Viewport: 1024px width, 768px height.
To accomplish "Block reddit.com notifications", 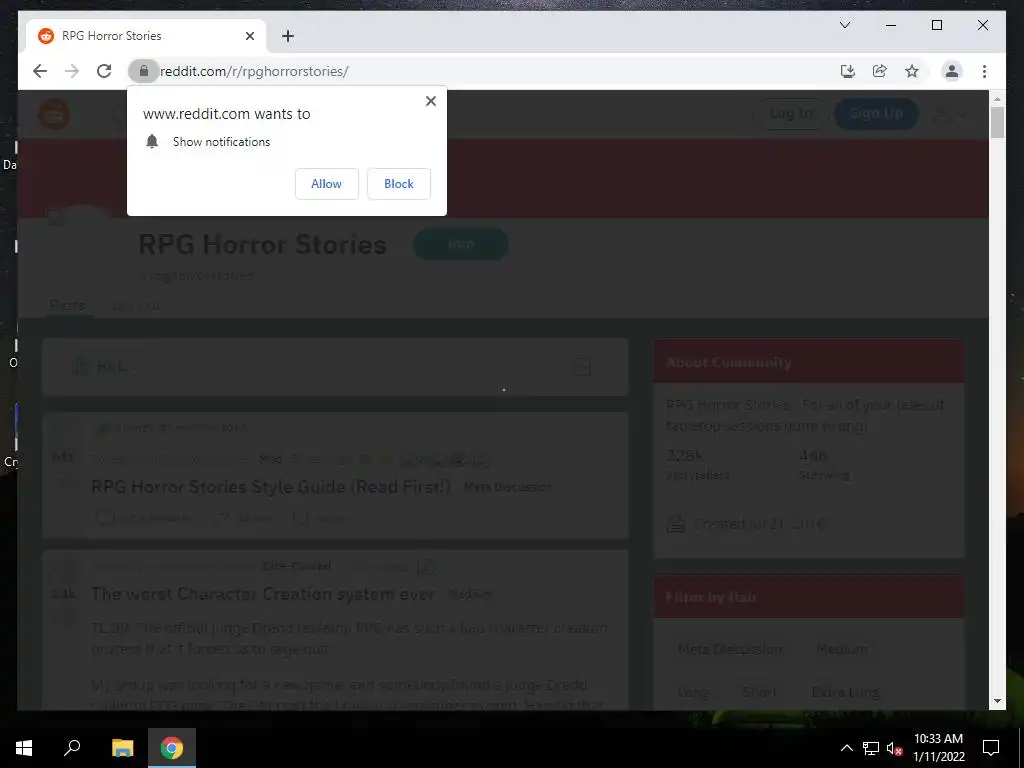I will click(x=398, y=184).
